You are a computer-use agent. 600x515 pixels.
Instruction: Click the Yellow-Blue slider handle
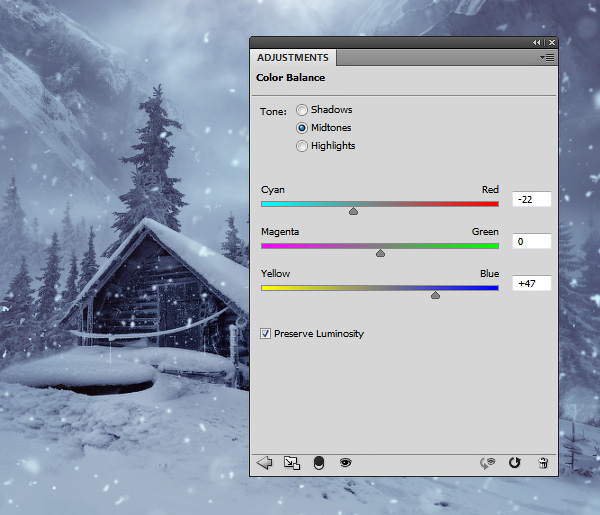click(435, 295)
